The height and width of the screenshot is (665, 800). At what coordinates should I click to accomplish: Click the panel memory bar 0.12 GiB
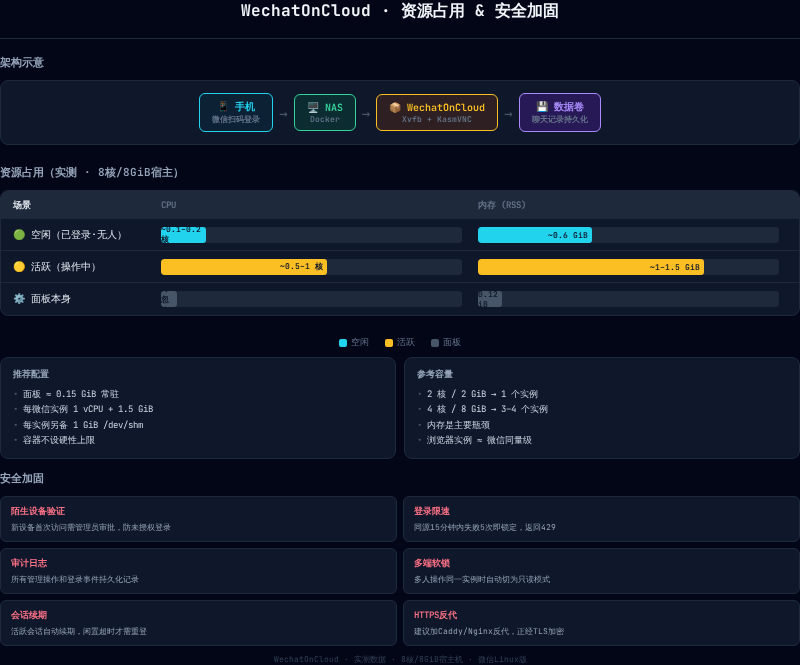490,299
